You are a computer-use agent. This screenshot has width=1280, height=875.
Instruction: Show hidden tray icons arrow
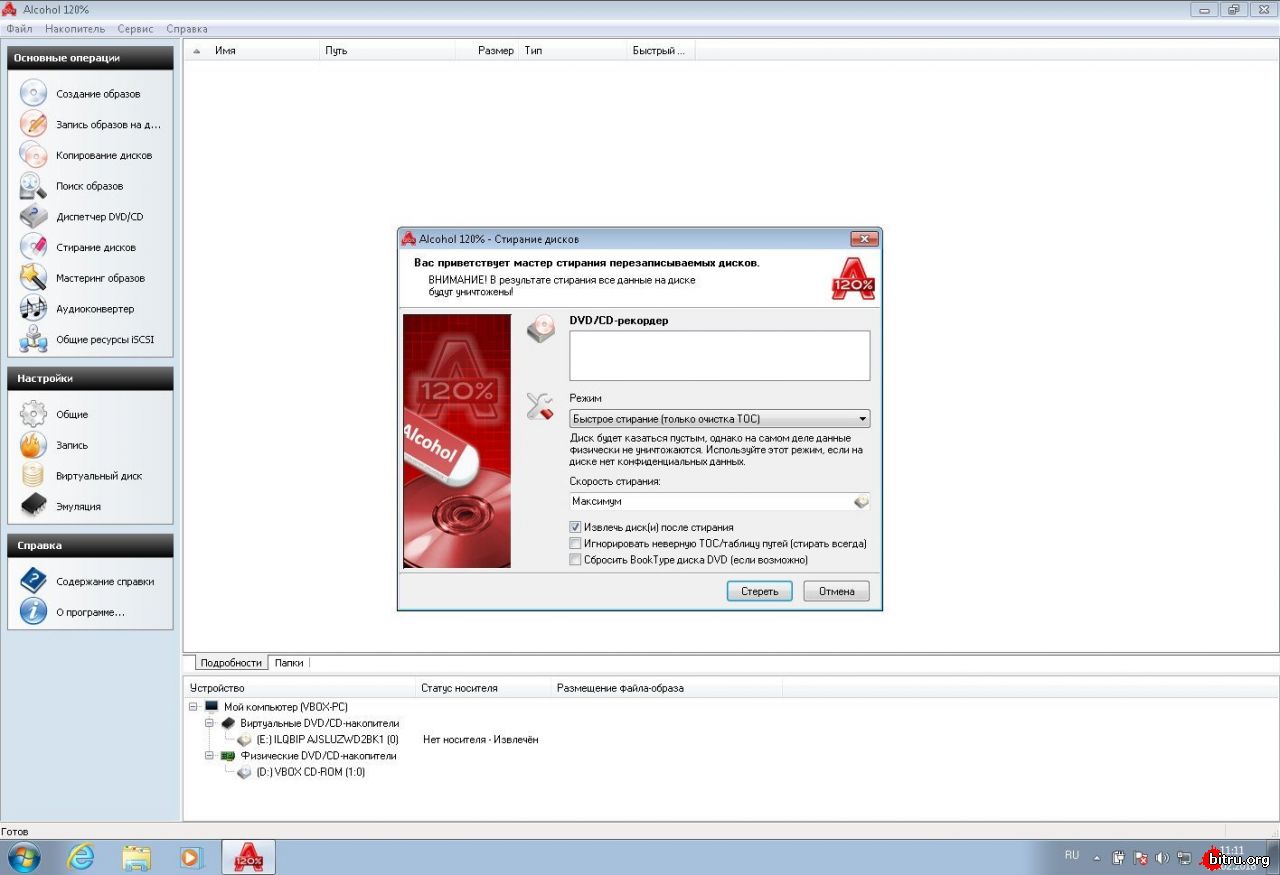point(1097,858)
